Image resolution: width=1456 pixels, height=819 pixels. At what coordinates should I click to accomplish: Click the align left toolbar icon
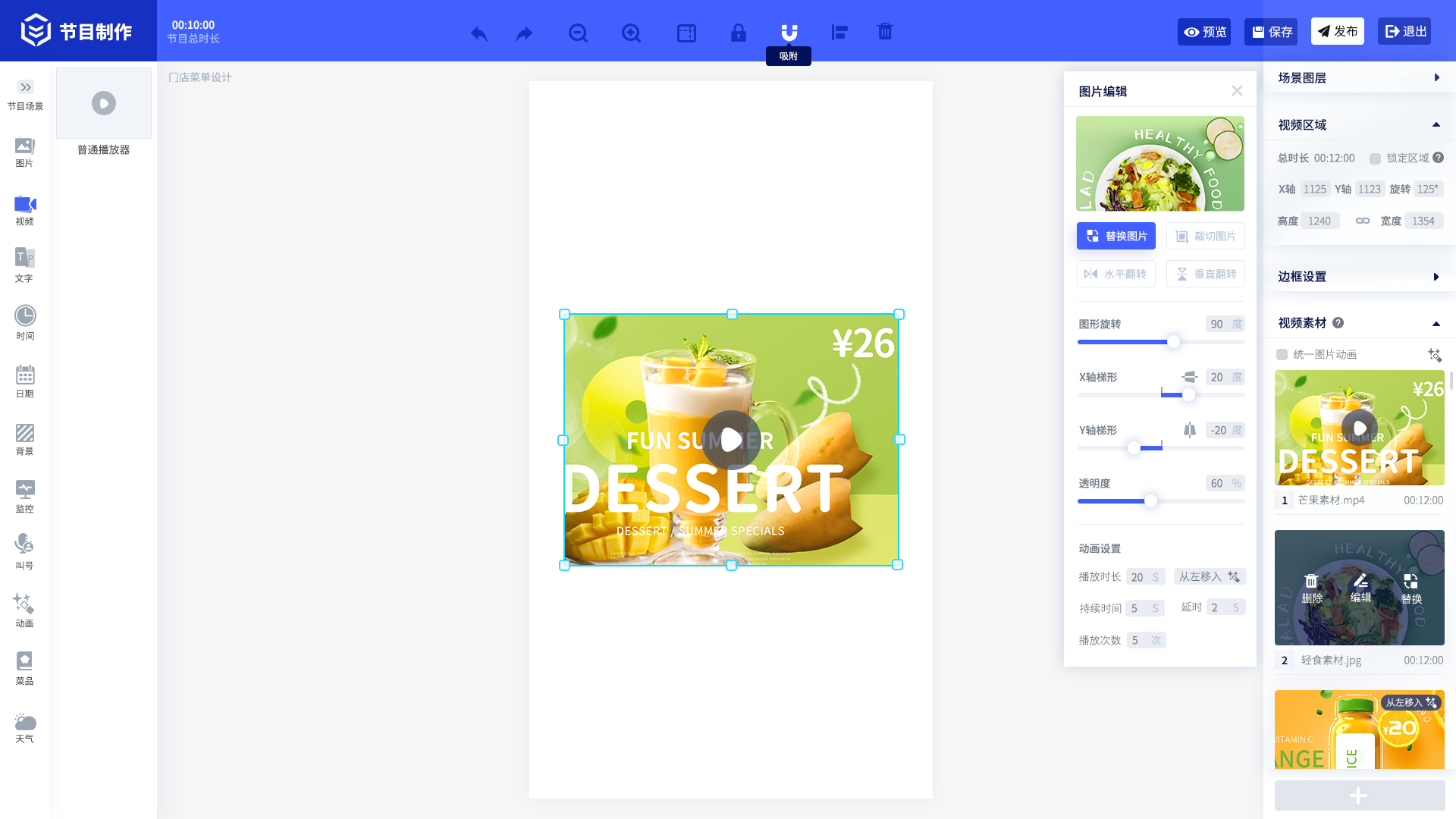[839, 33]
